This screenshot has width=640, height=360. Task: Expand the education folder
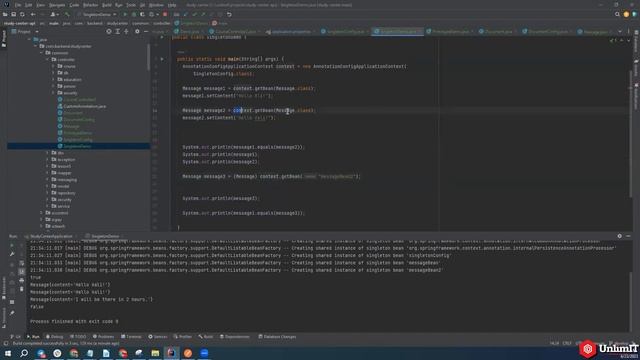tap(53, 80)
